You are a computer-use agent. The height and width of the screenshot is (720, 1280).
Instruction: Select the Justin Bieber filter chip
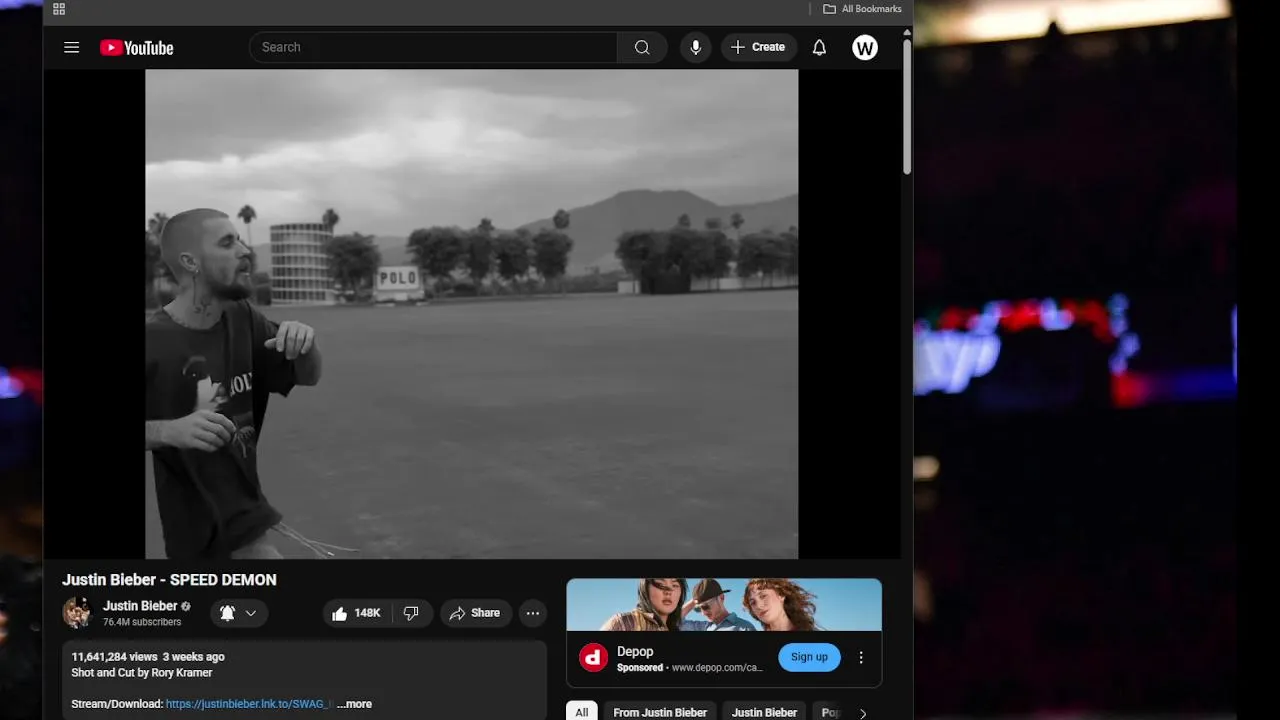point(764,712)
